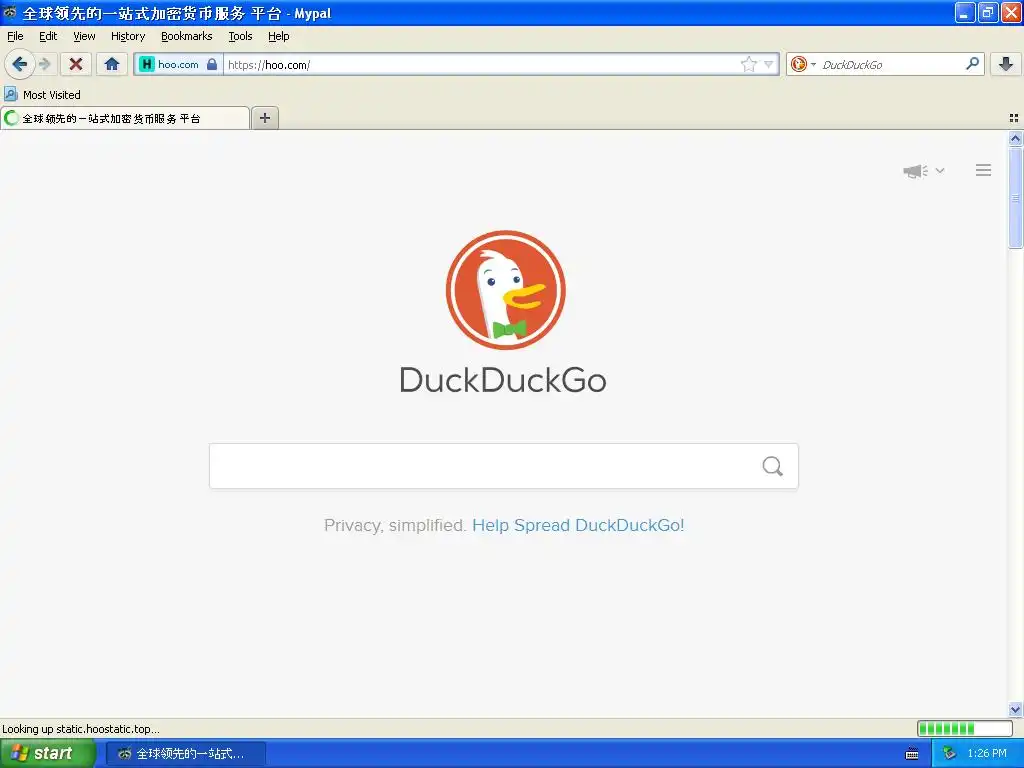
Task: Click the tab groups grid icon
Action: tap(1014, 118)
